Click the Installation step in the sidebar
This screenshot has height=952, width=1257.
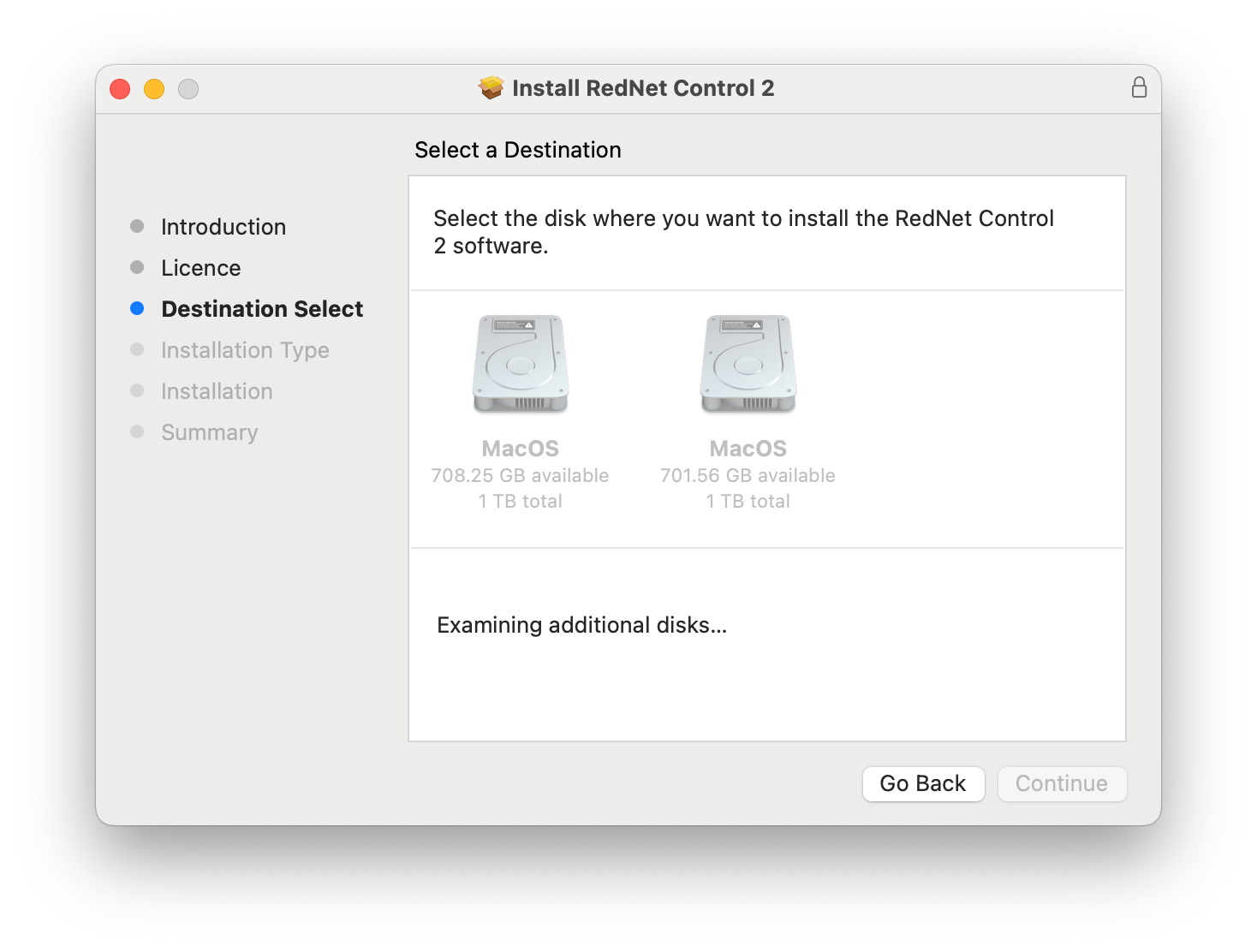217,391
